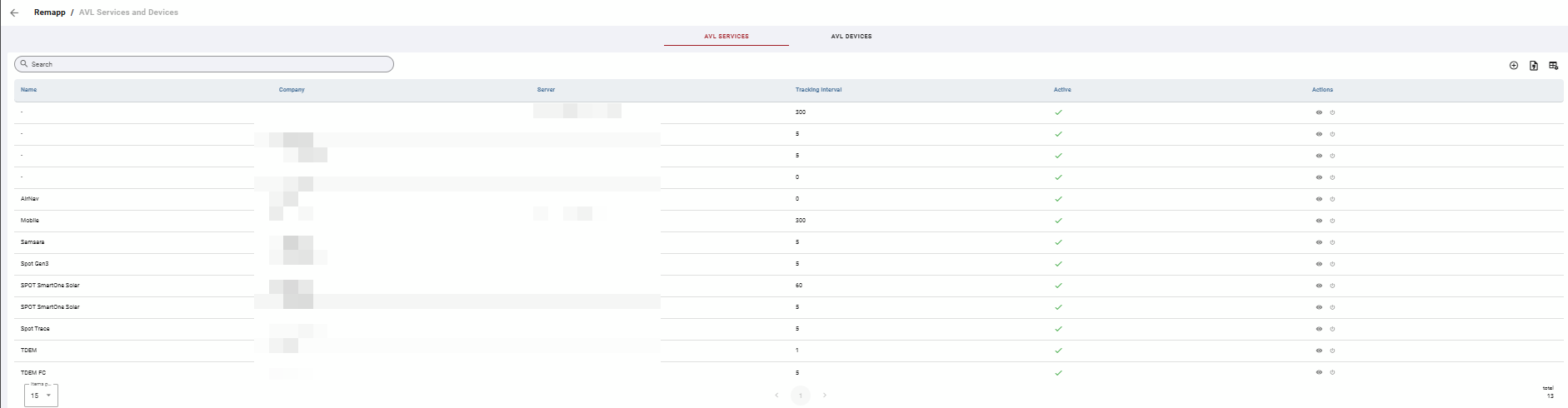Go to the next page of results
1568x408 pixels.
pyautogui.click(x=825, y=396)
